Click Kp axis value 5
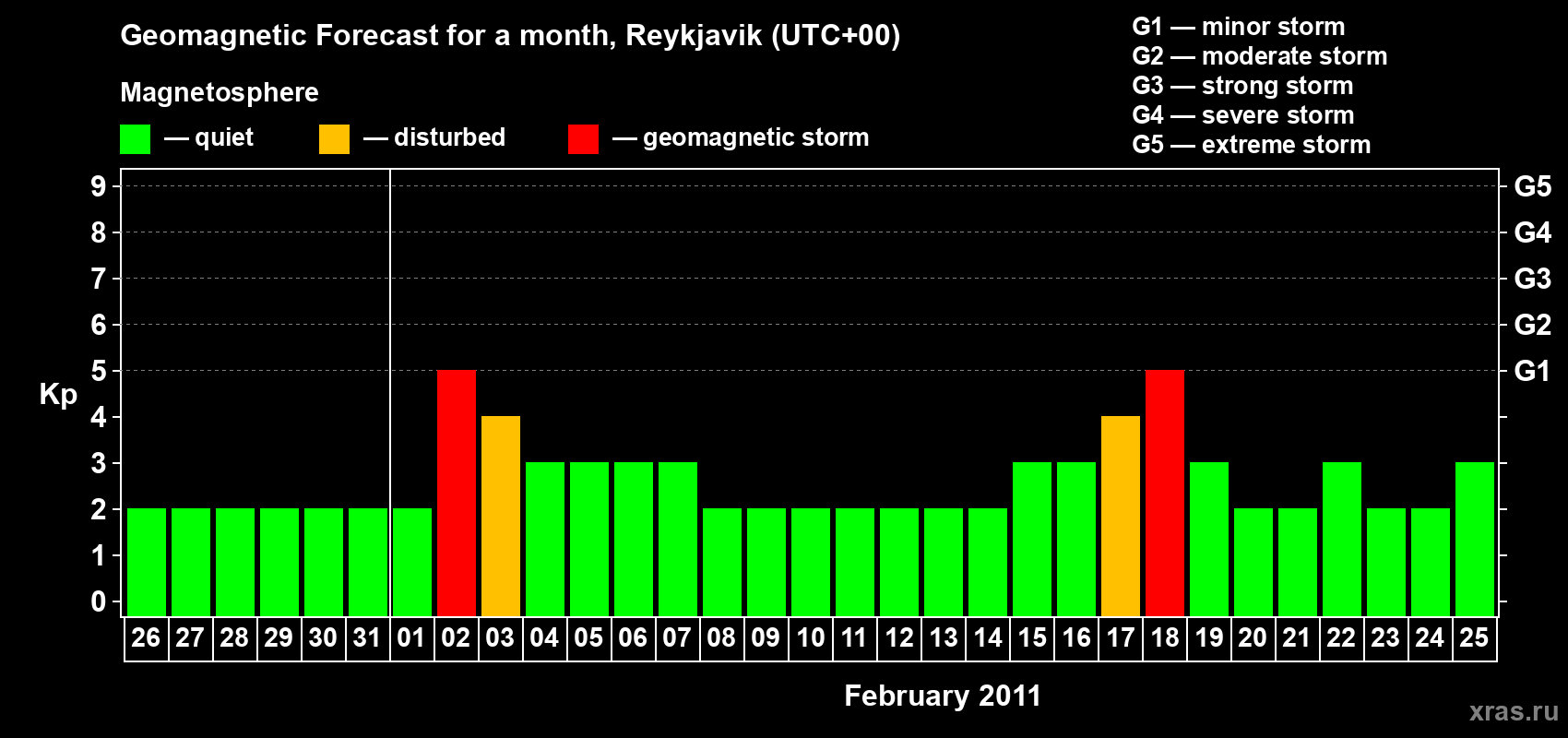Screen dimensions: 1568x738 (x=99, y=371)
